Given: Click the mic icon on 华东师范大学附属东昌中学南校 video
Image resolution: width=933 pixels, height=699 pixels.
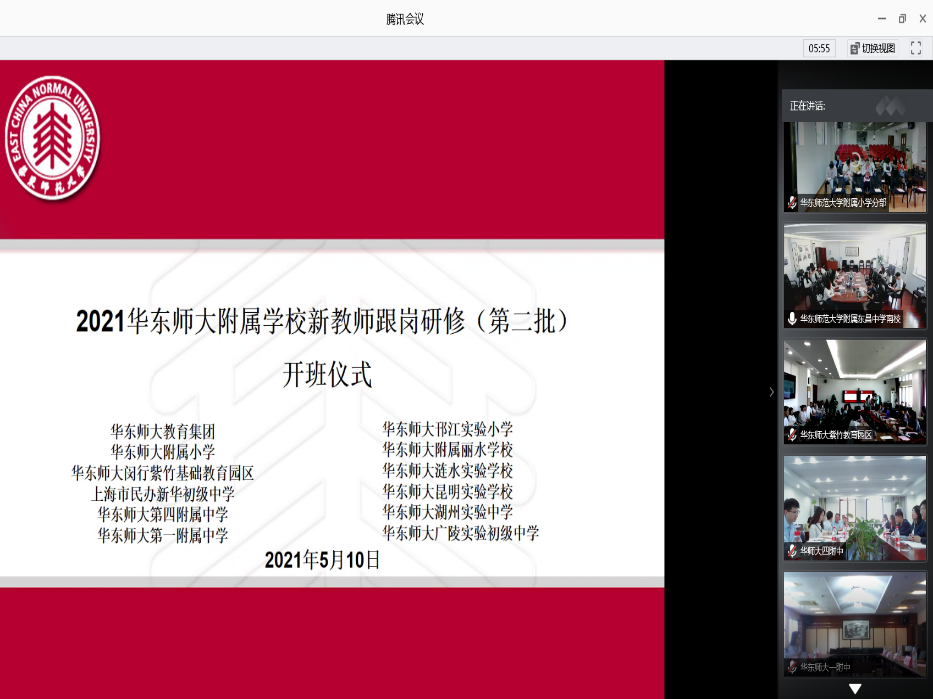Looking at the screenshot, I should 792,319.
